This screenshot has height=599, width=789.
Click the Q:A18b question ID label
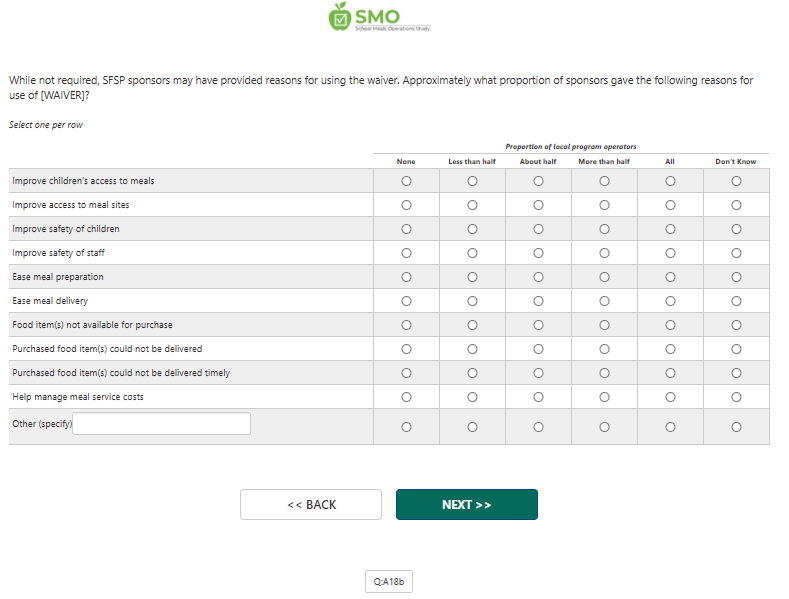click(x=389, y=582)
